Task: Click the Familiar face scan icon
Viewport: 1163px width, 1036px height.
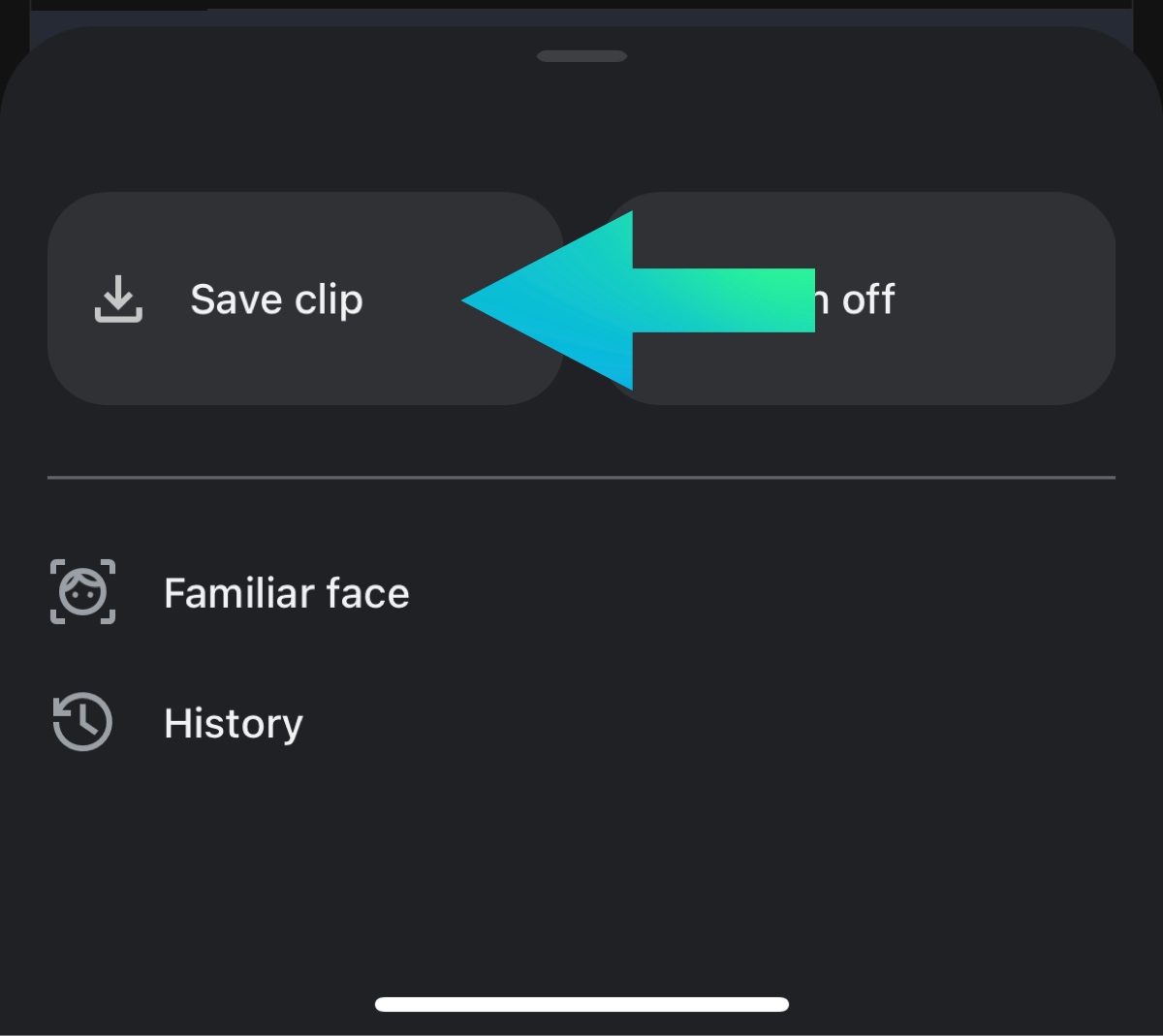Action: pyautogui.click(x=82, y=592)
